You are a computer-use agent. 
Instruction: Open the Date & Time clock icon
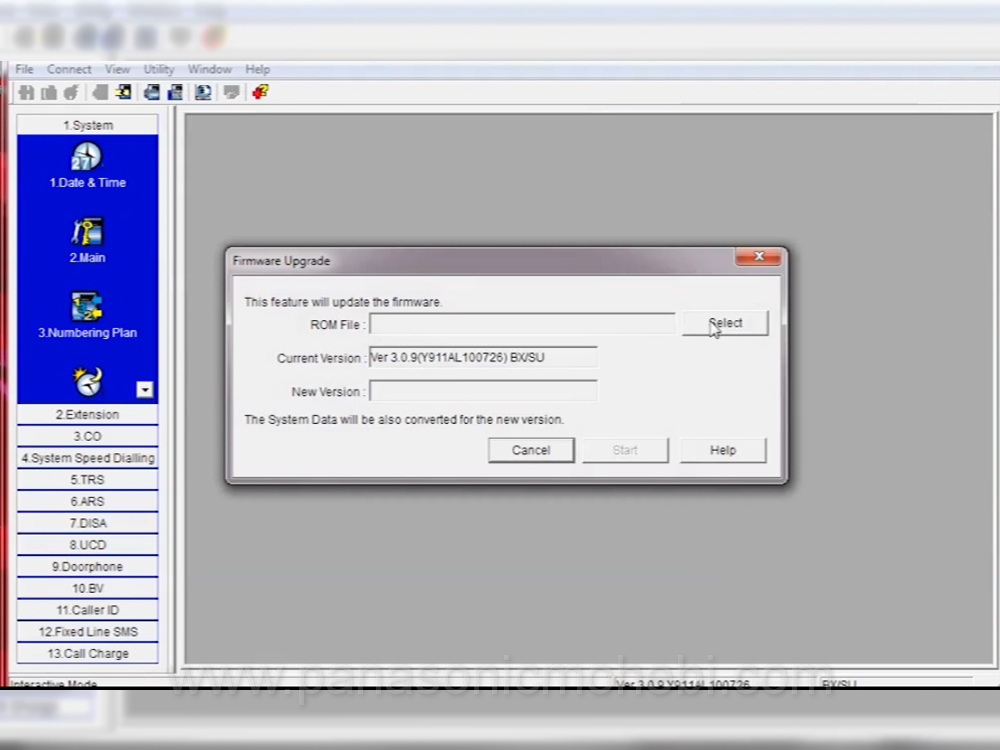(87, 158)
